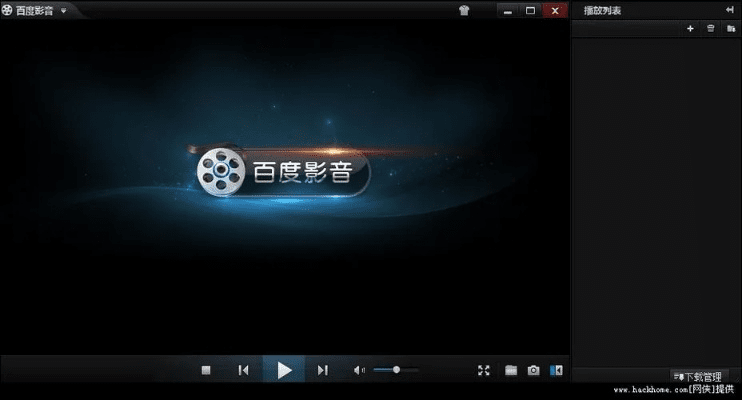The image size is (742, 400).
Task: Open the skin (shirt) icon
Action: (464, 10)
